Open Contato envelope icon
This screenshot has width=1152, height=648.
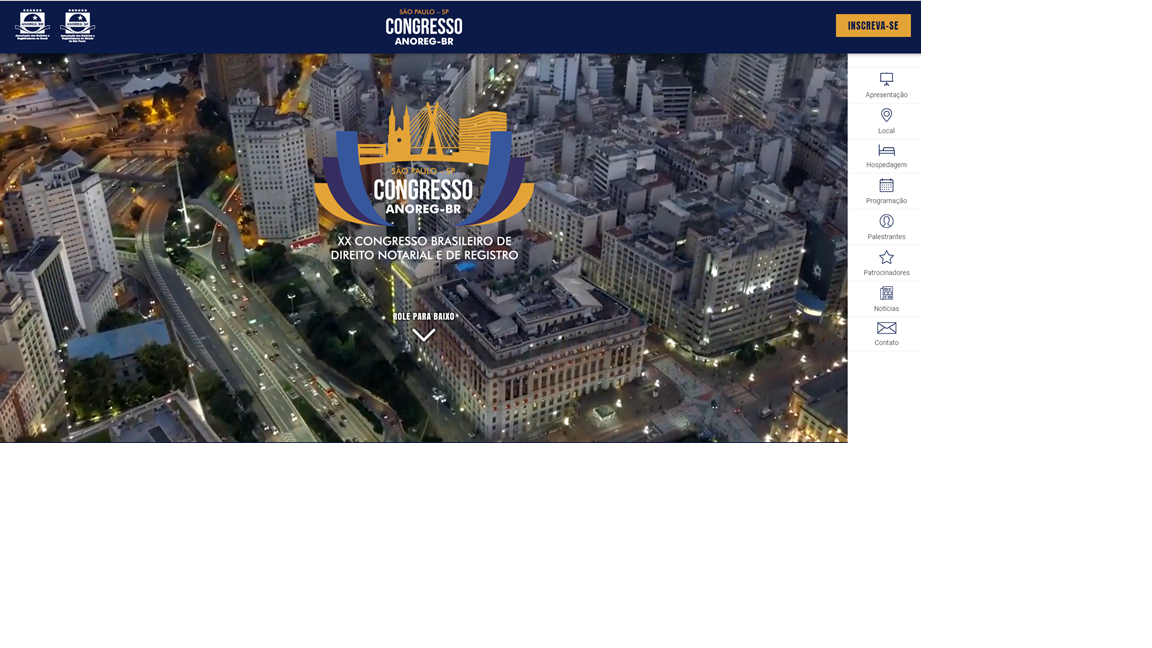(x=886, y=328)
